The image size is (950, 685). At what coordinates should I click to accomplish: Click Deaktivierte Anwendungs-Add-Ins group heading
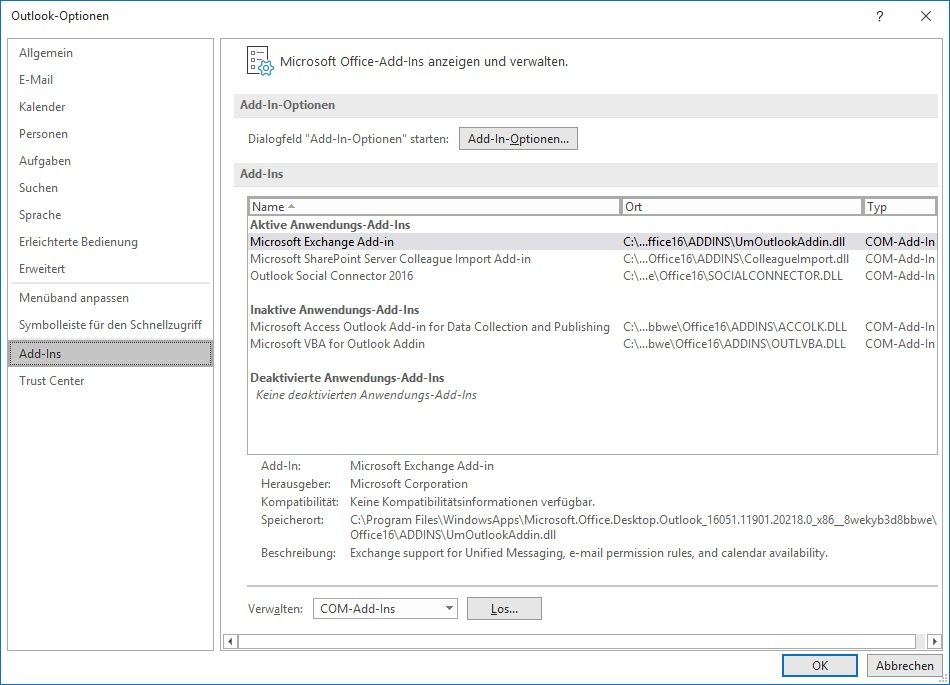pyautogui.click(x=347, y=378)
